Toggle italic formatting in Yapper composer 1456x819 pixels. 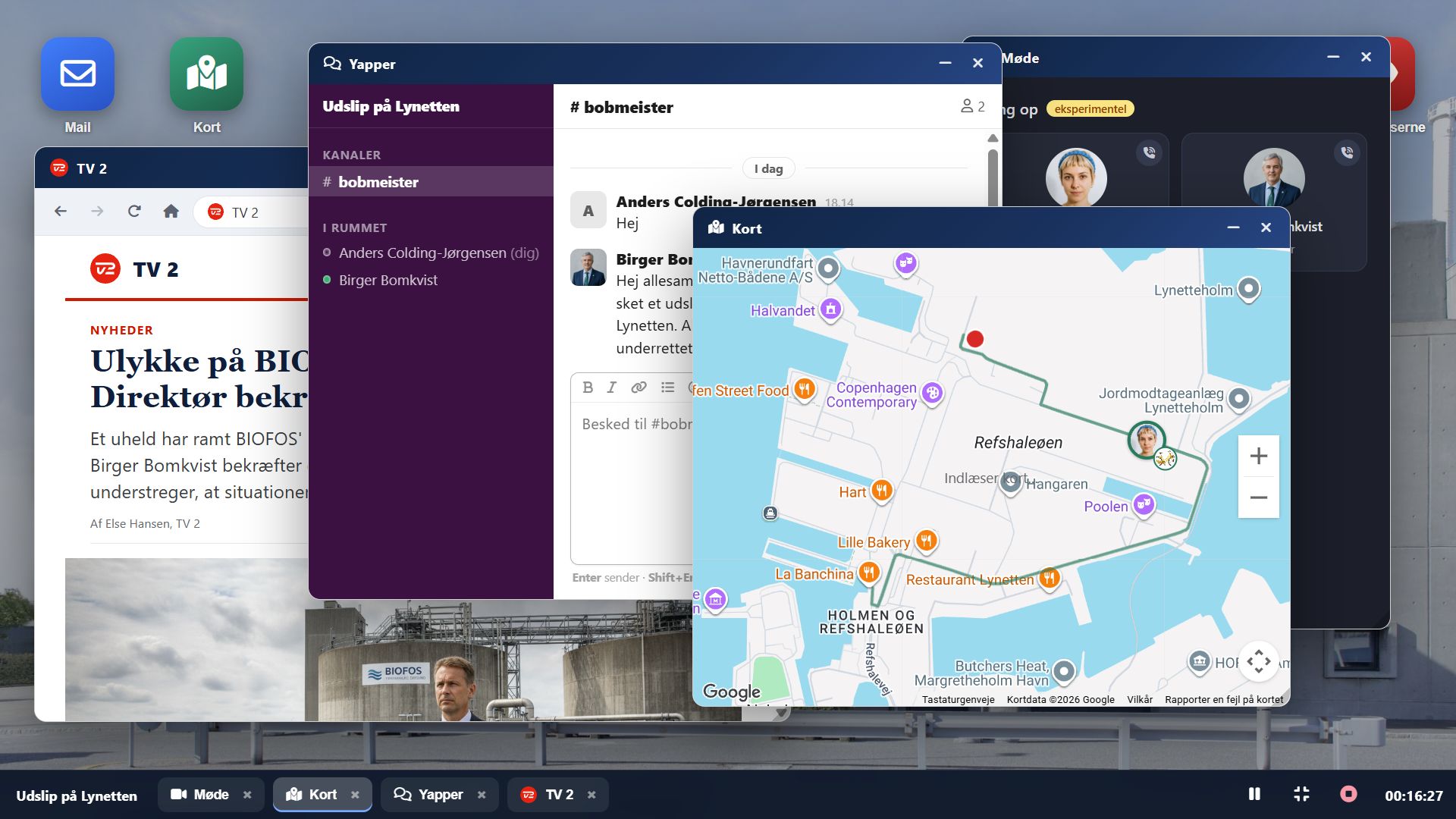pyautogui.click(x=612, y=388)
